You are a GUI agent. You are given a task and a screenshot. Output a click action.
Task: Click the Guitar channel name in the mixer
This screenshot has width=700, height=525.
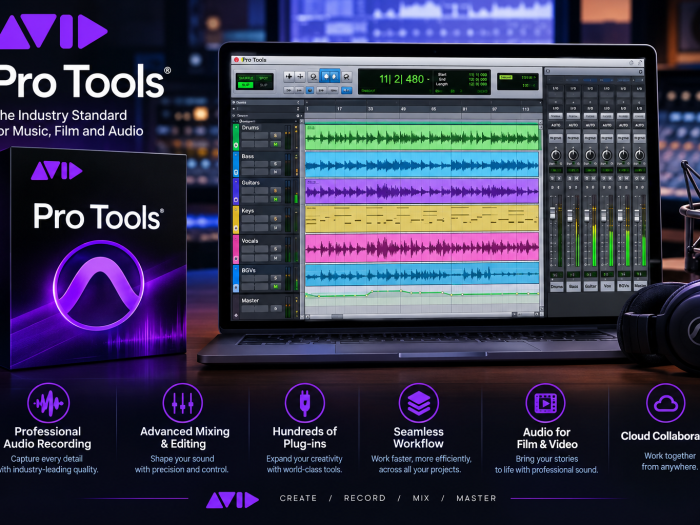[591, 286]
